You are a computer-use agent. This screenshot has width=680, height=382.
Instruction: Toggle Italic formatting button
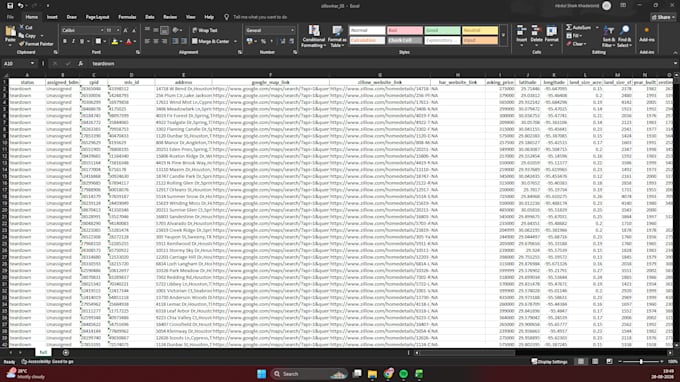click(x=73, y=41)
